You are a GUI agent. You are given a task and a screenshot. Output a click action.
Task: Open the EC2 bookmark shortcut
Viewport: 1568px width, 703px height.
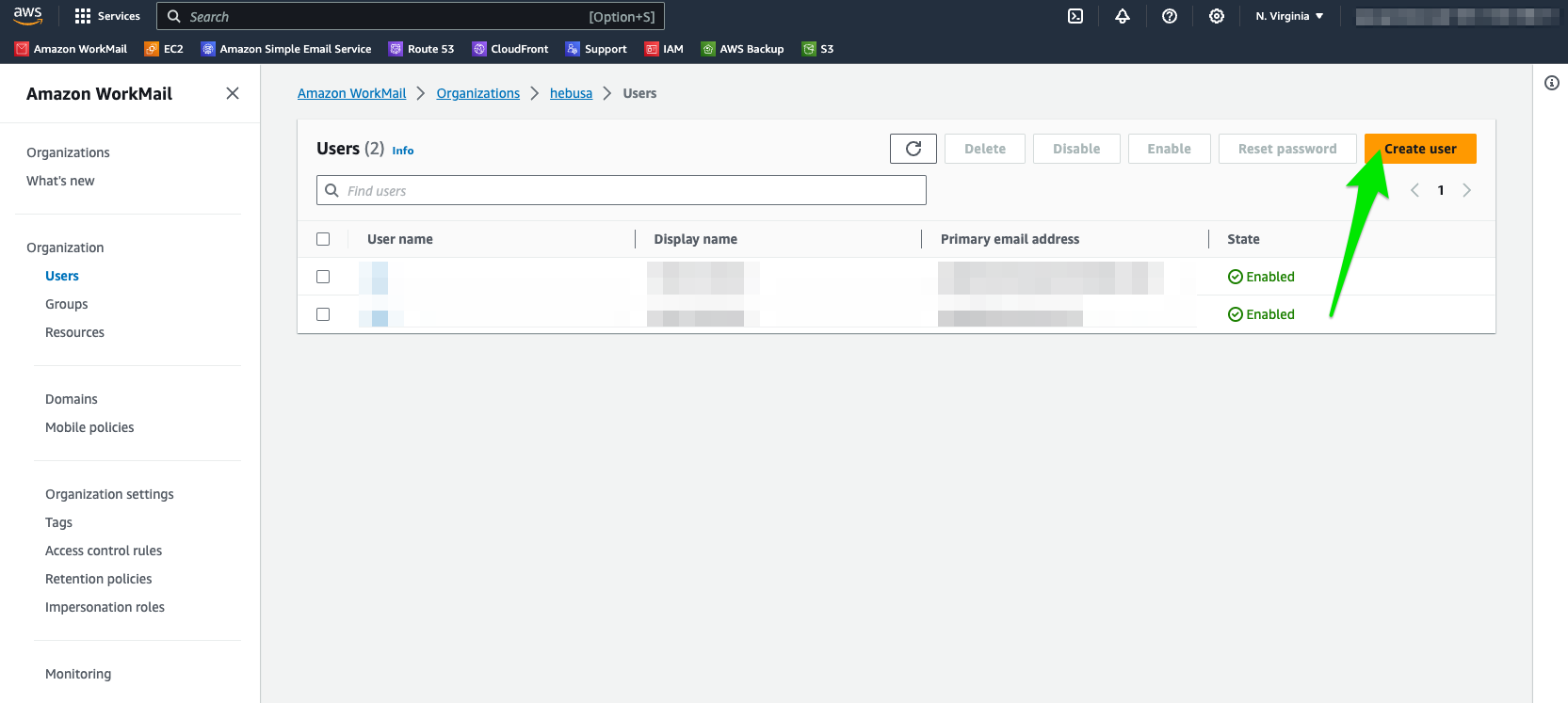[x=164, y=49]
